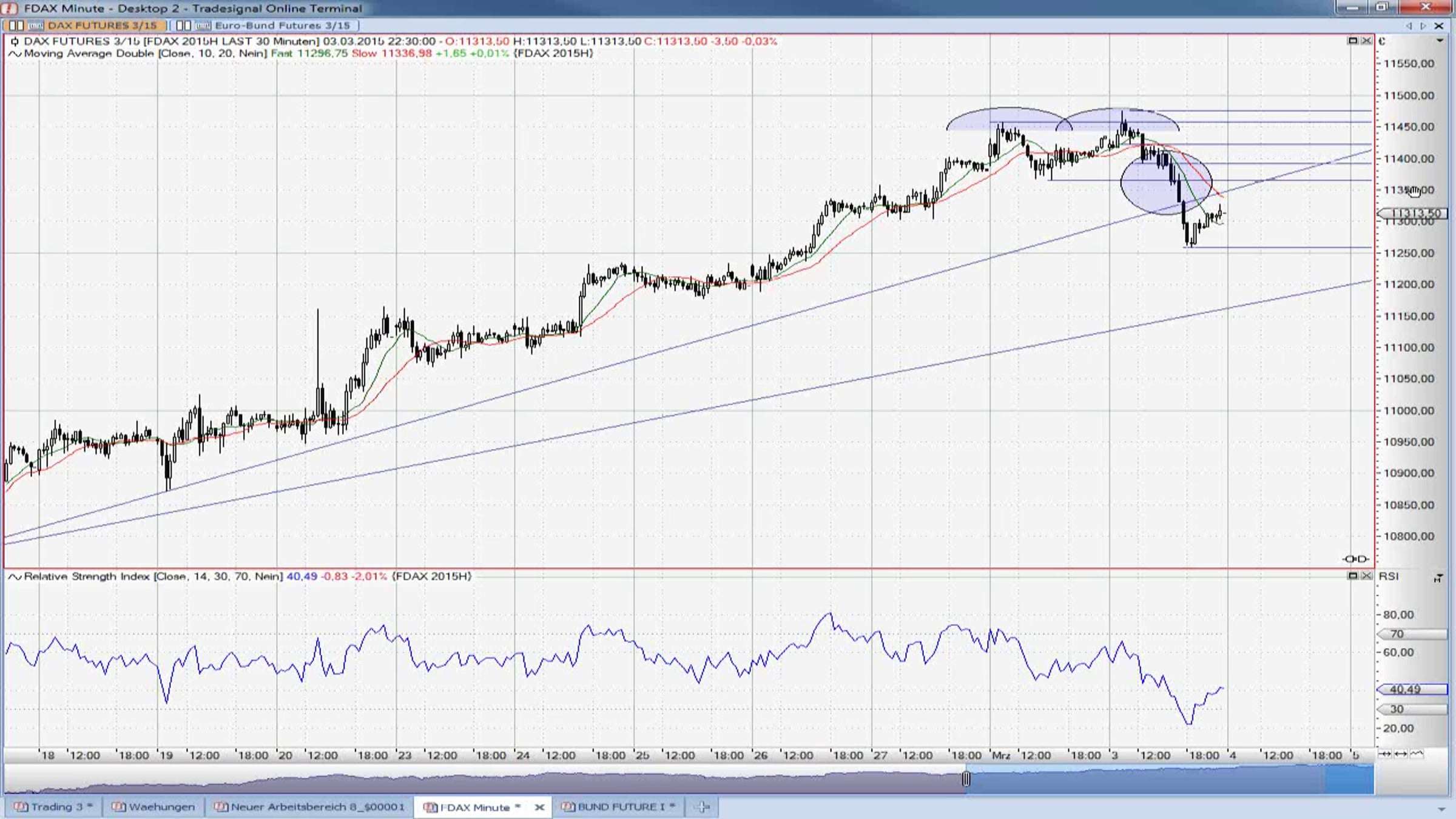The height and width of the screenshot is (819, 1456).
Task: Click the wave icon beside Moving Average Double
Action: [x=15, y=53]
